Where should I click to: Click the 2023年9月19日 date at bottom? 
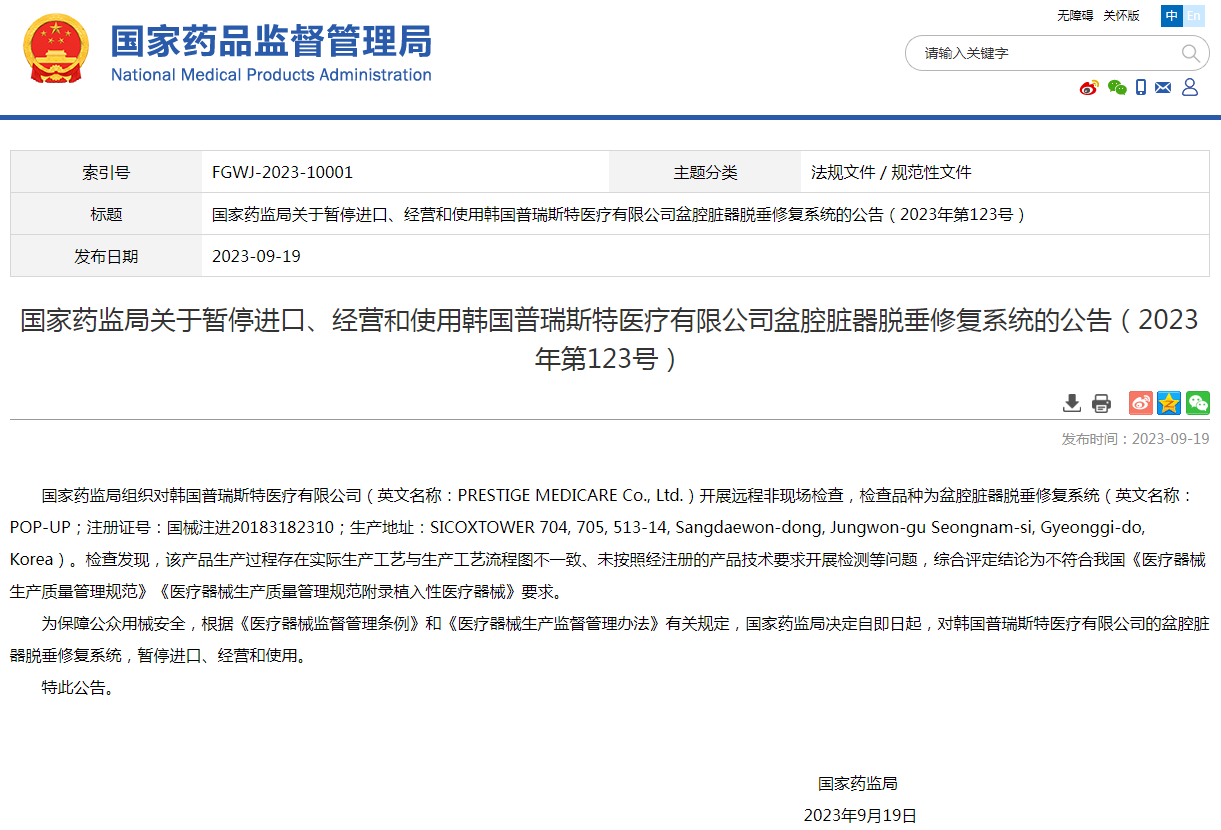tap(860, 815)
